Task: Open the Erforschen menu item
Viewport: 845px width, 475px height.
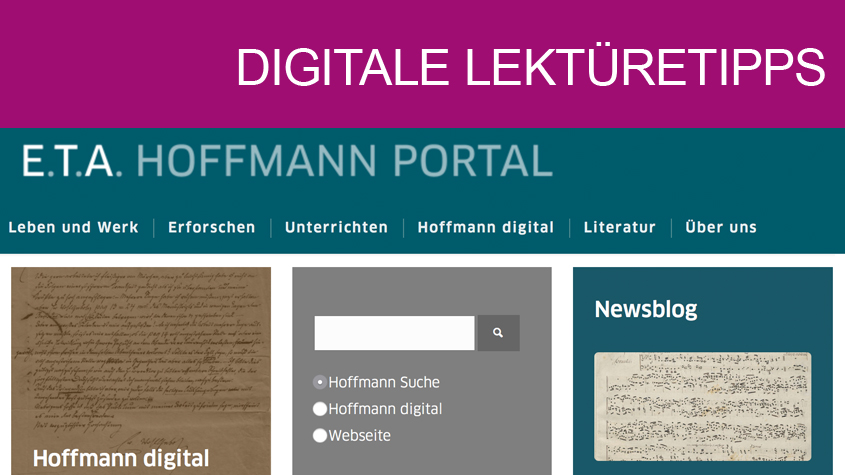Action: coord(212,228)
